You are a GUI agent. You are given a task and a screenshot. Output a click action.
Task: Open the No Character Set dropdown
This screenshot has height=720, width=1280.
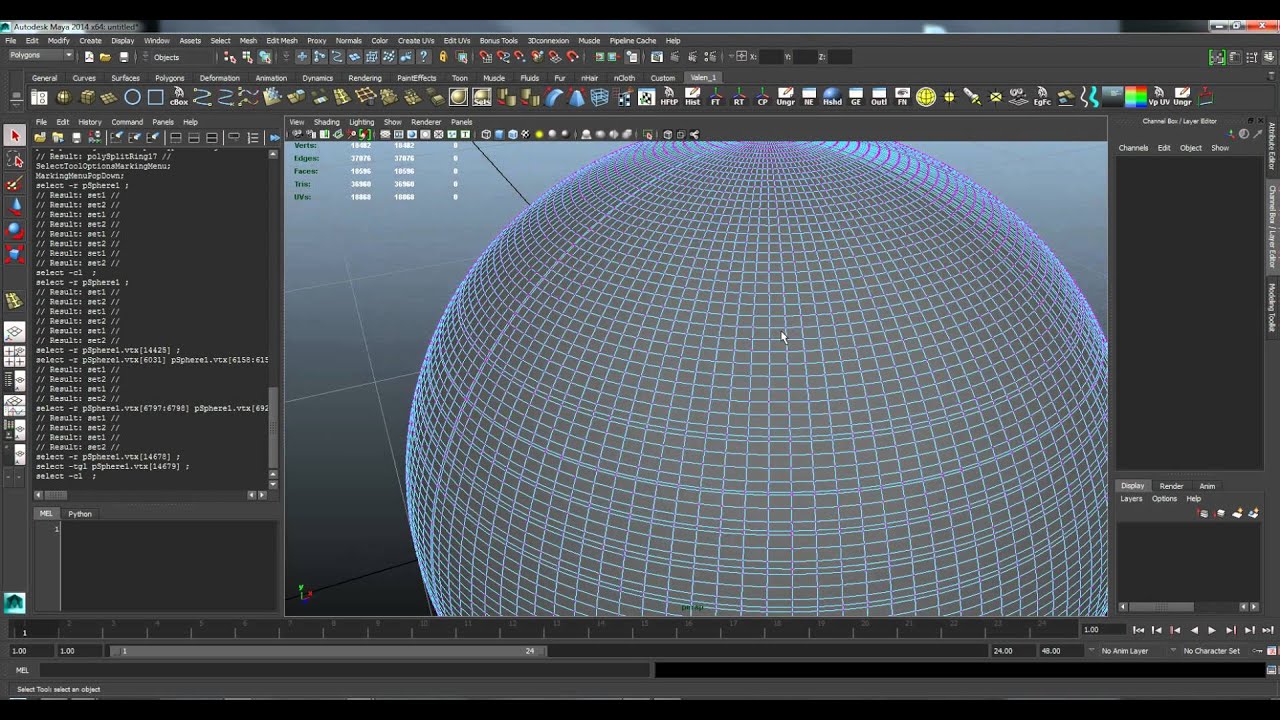click(x=1212, y=651)
